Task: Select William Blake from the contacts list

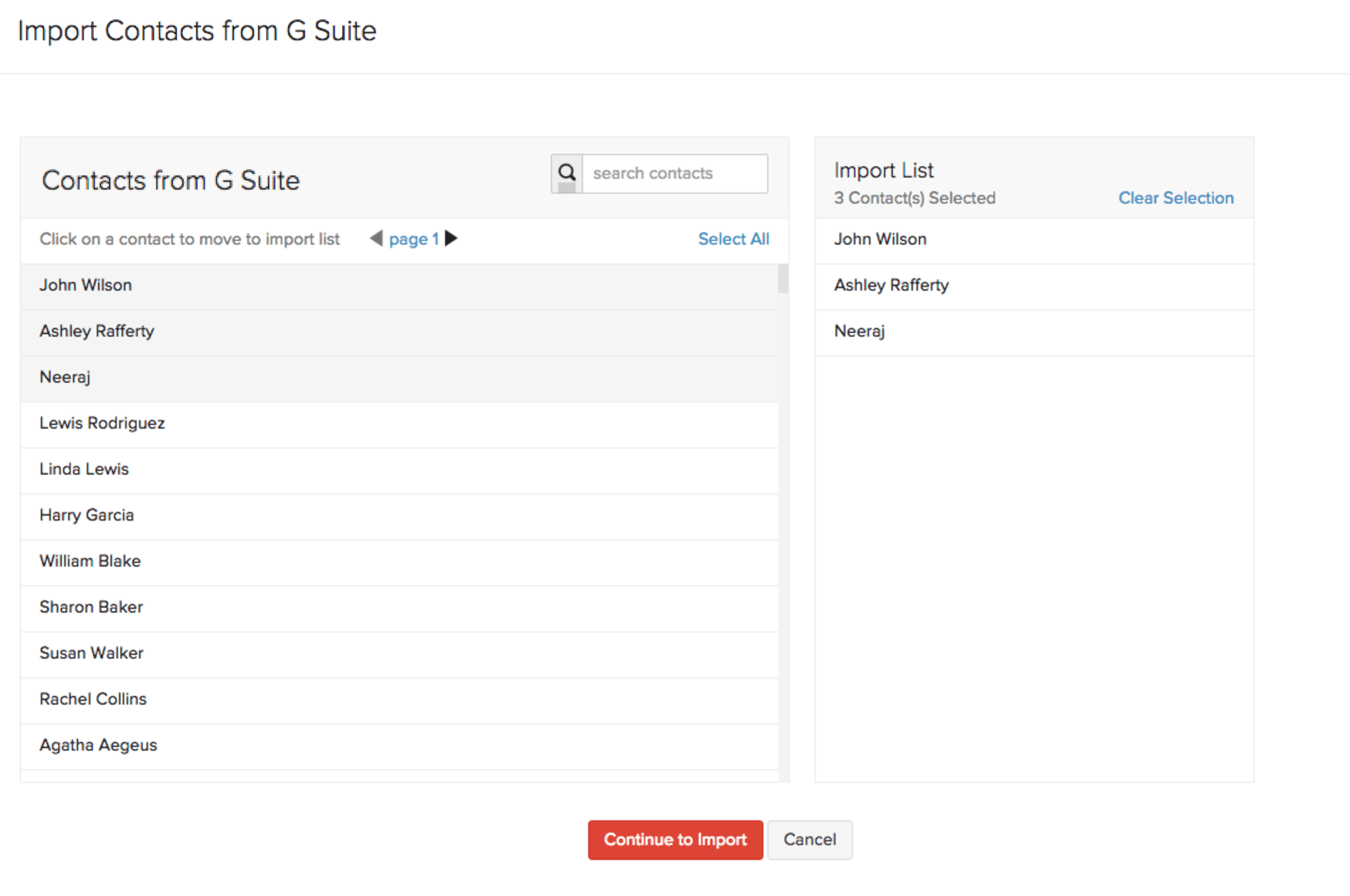Action: pos(90,561)
